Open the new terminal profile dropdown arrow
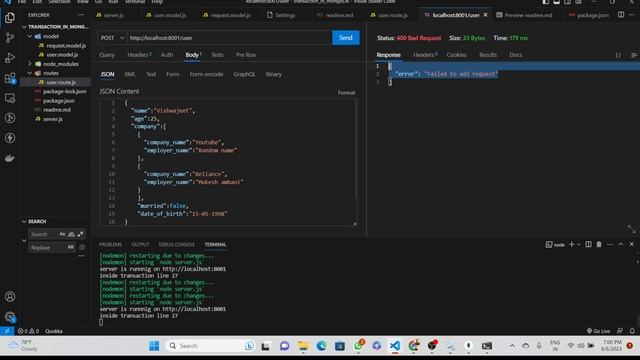 click(578, 244)
